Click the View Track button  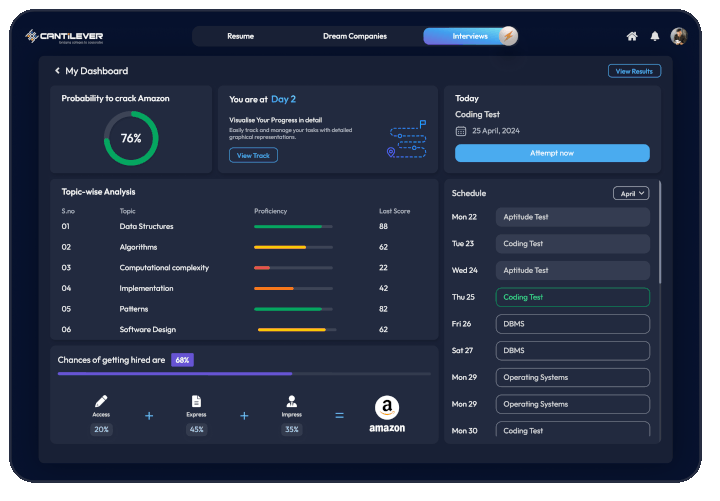click(253, 155)
